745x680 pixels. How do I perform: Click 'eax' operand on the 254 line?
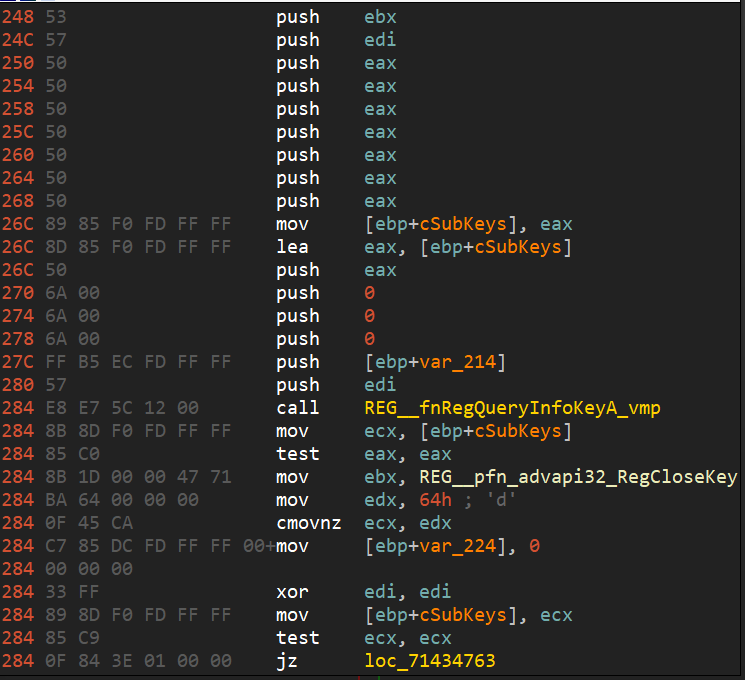(380, 86)
